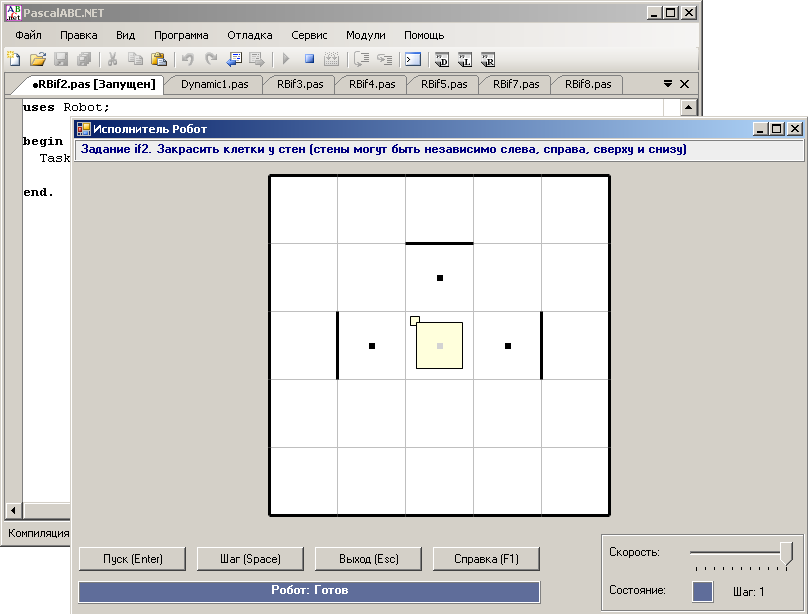Switch to the RBif4.pas tab
This screenshot has width=808, height=614.
pos(372,84)
